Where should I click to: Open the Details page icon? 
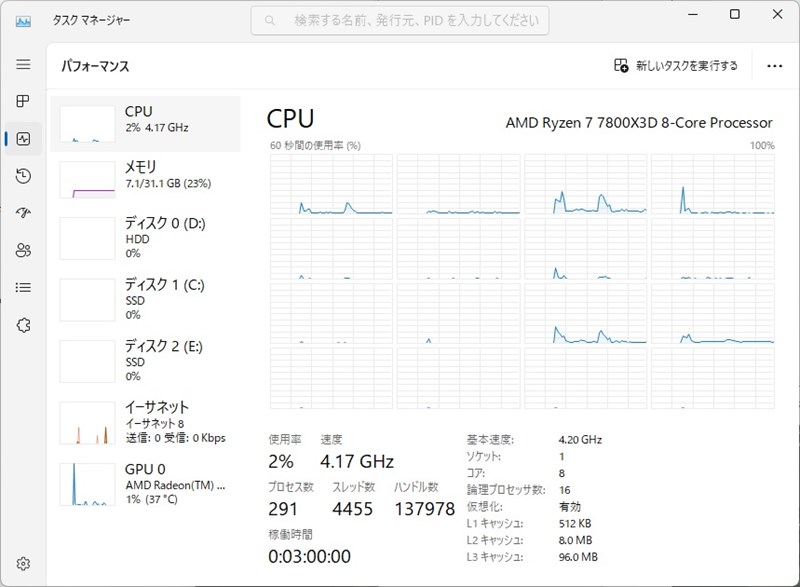(23, 287)
